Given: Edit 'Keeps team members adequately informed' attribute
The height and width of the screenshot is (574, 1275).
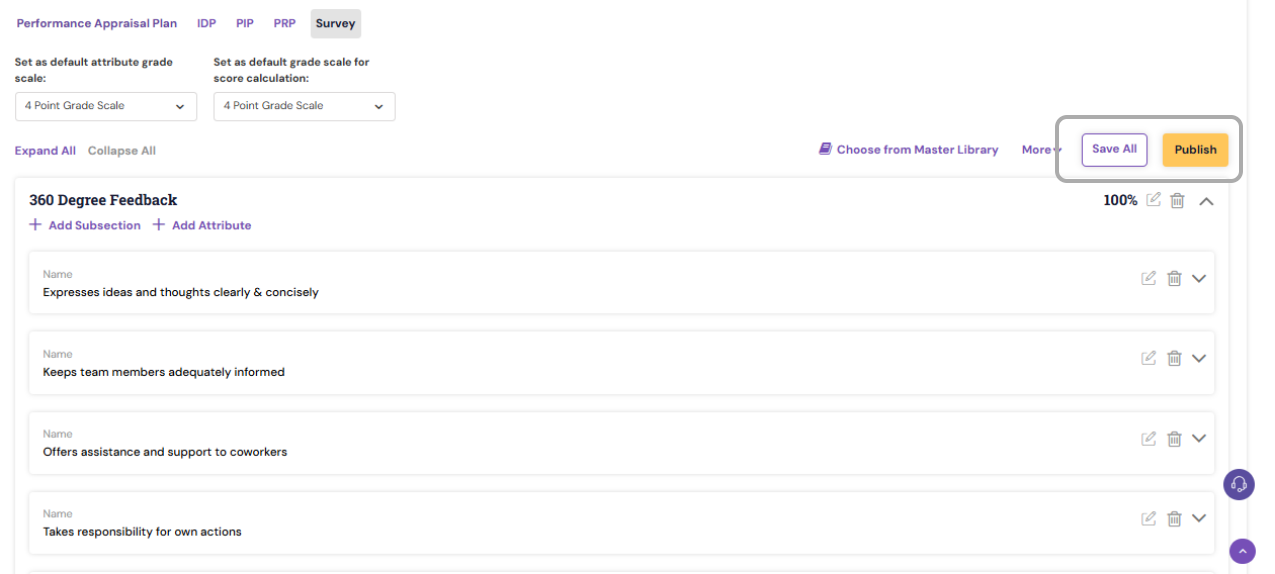Looking at the screenshot, I should point(1149,358).
